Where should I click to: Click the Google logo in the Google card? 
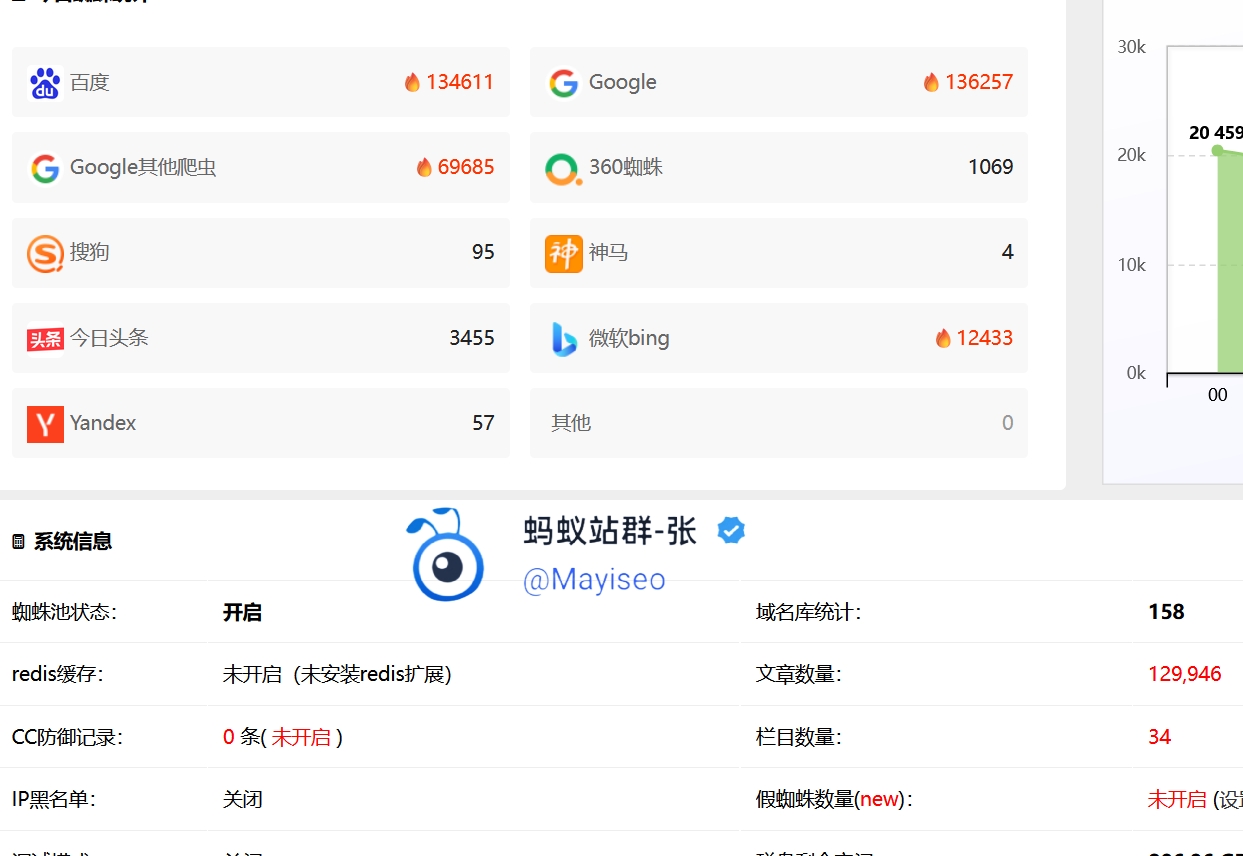pos(564,83)
